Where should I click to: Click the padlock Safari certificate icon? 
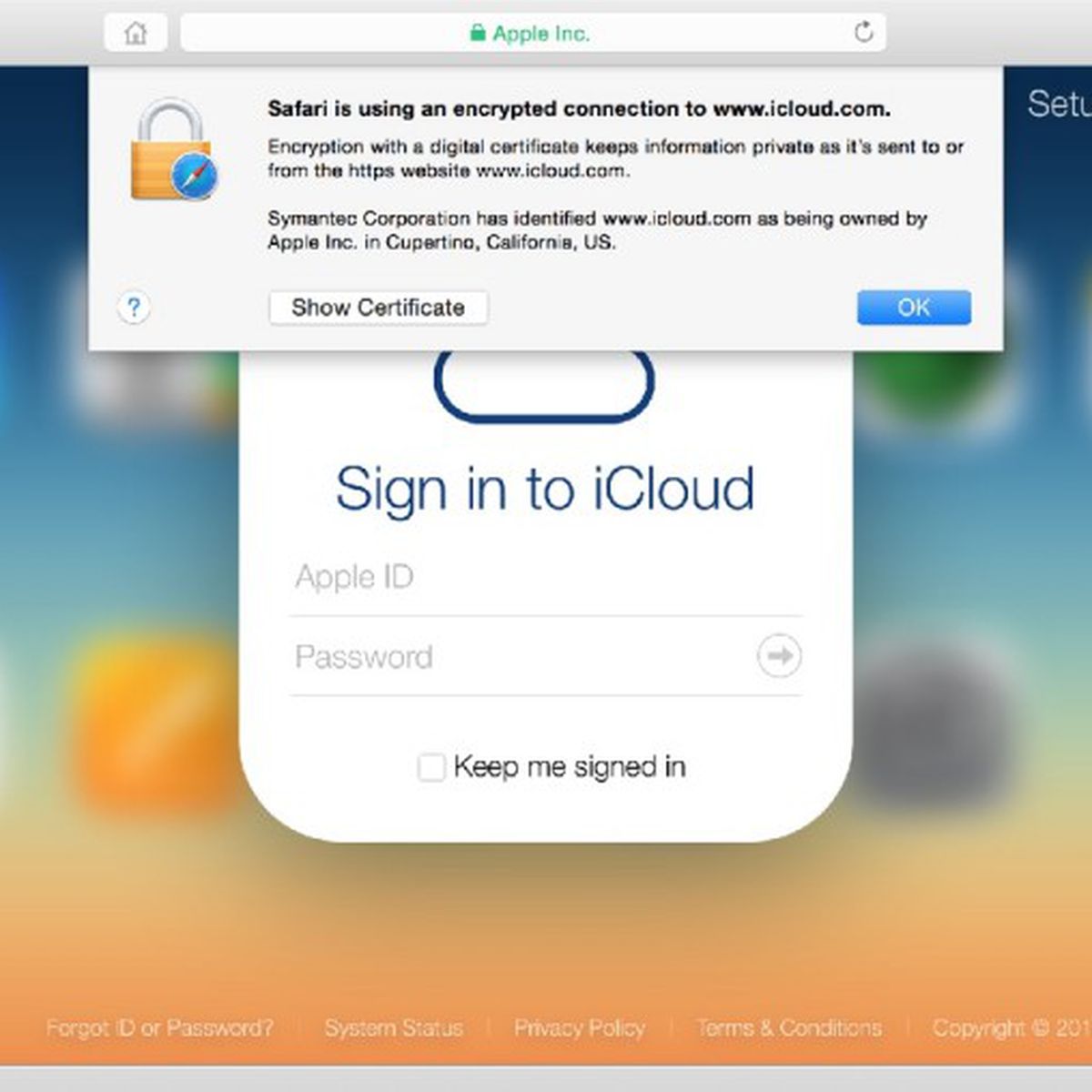[174, 149]
